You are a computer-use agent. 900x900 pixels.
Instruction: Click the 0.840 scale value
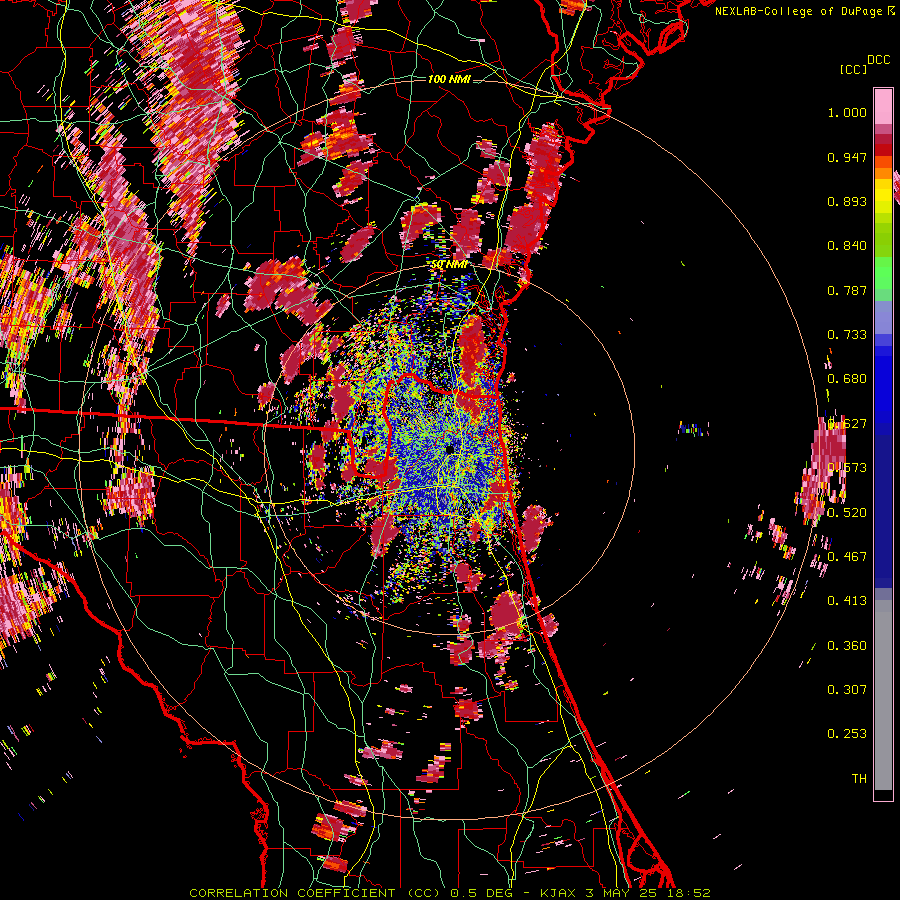(847, 246)
